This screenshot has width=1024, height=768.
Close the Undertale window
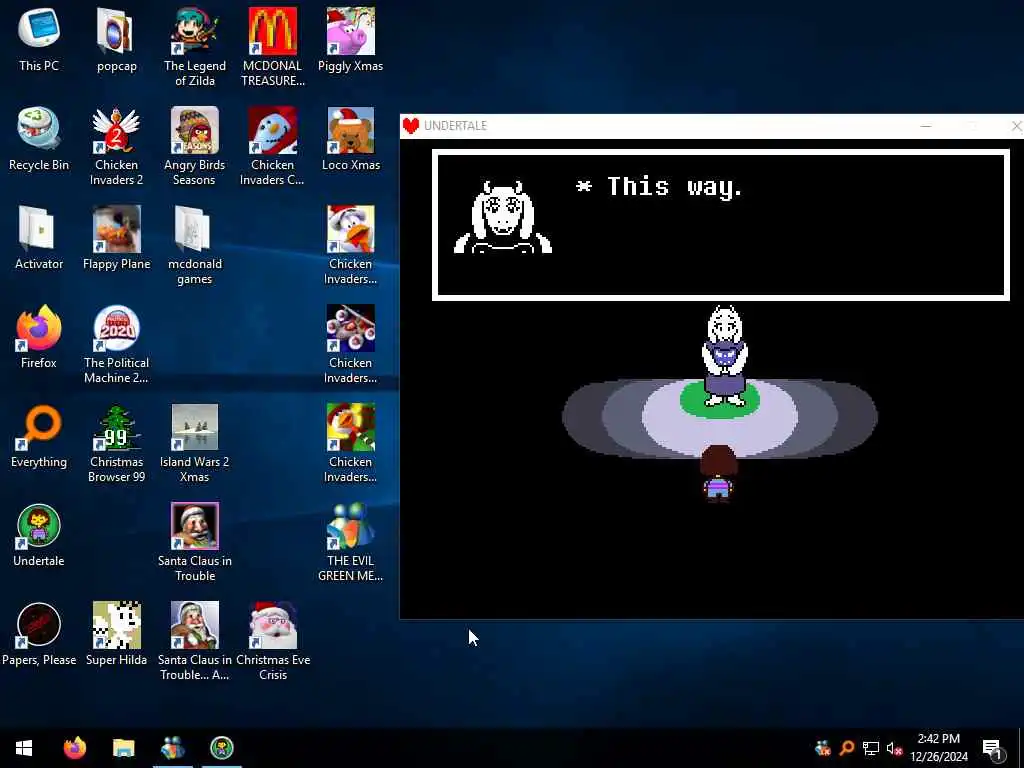pos(1016,126)
